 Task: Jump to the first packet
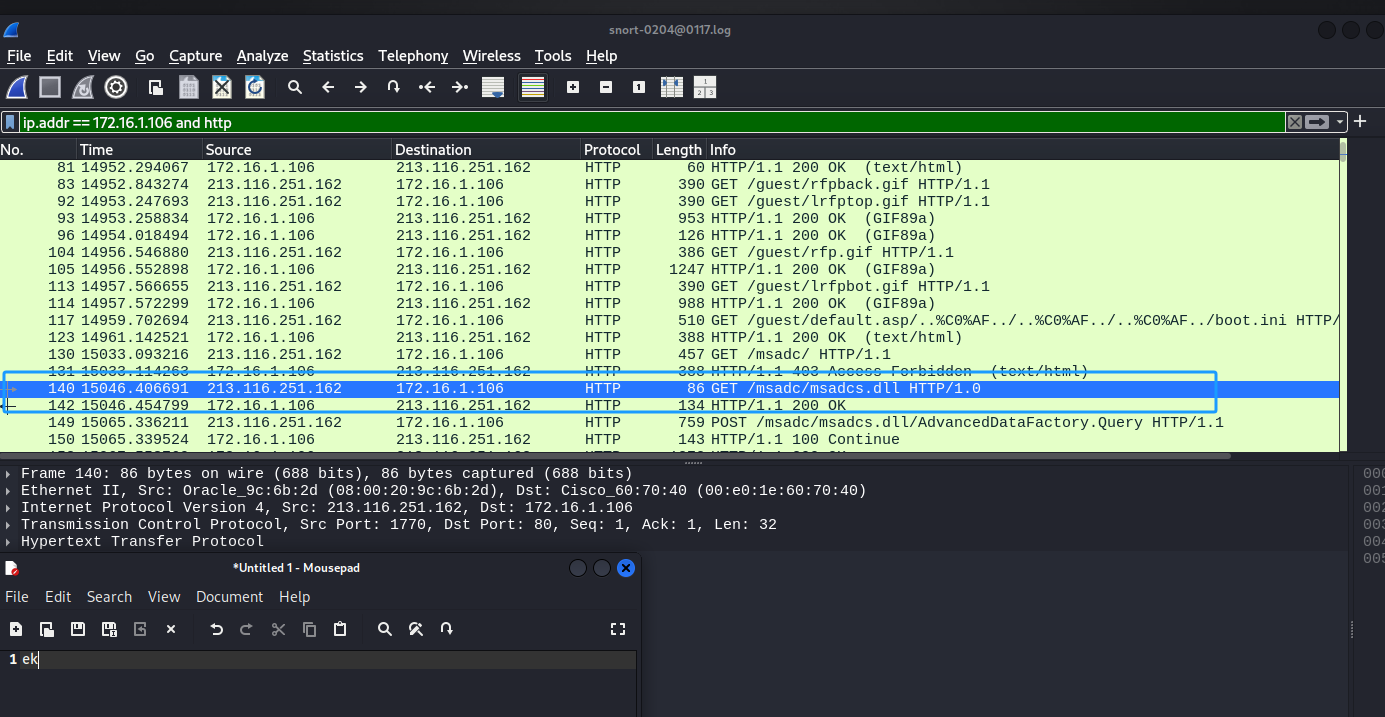coord(427,87)
